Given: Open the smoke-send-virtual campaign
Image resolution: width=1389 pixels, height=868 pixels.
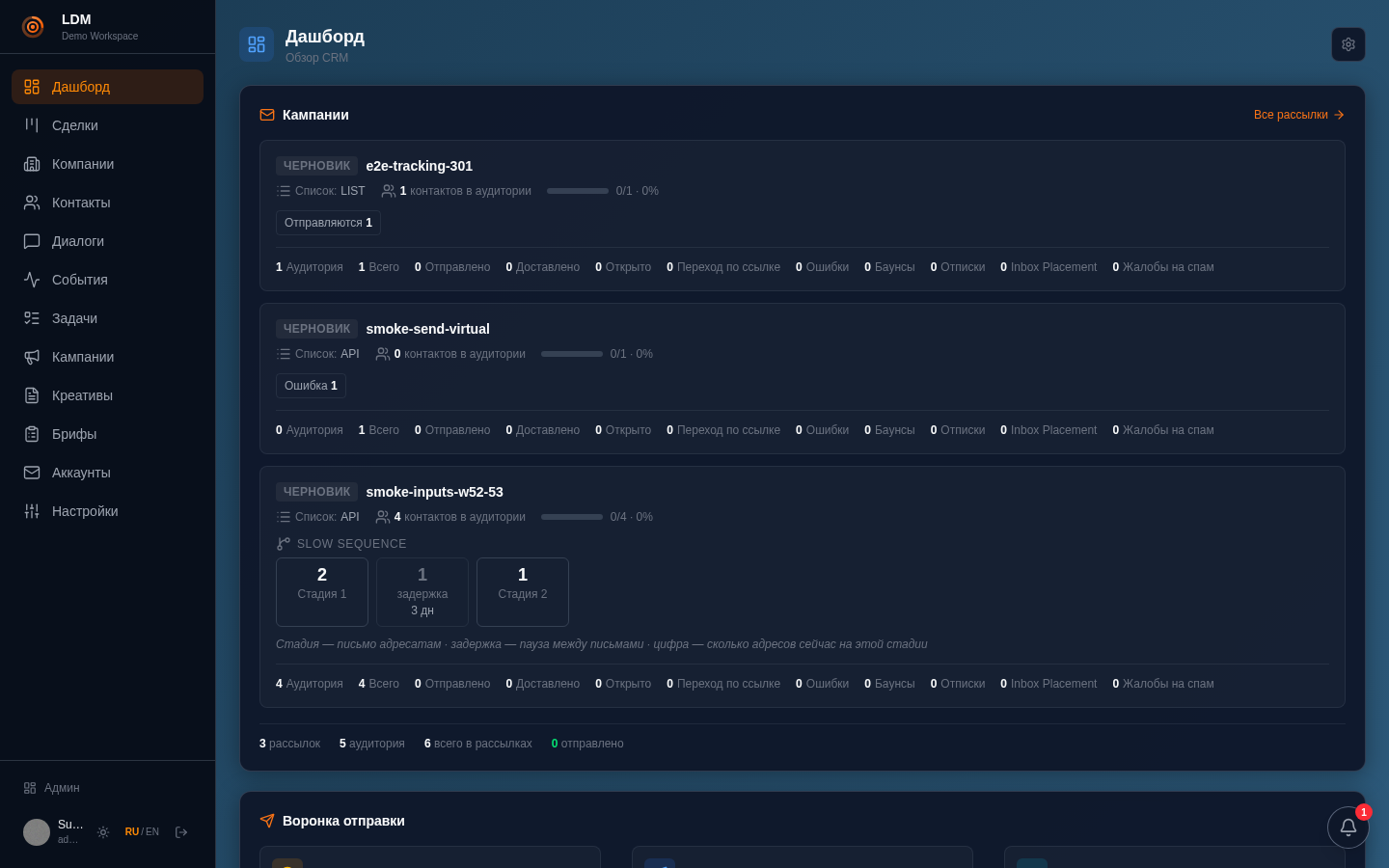Looking at the screenshot, I should click(427, 329).
